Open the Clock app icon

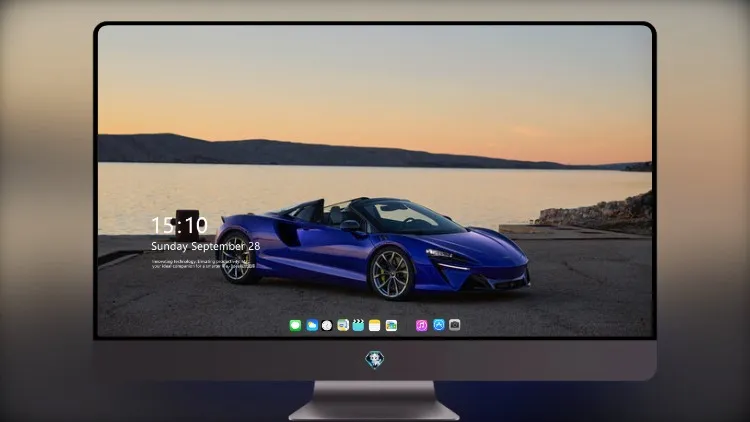[327, 325]
